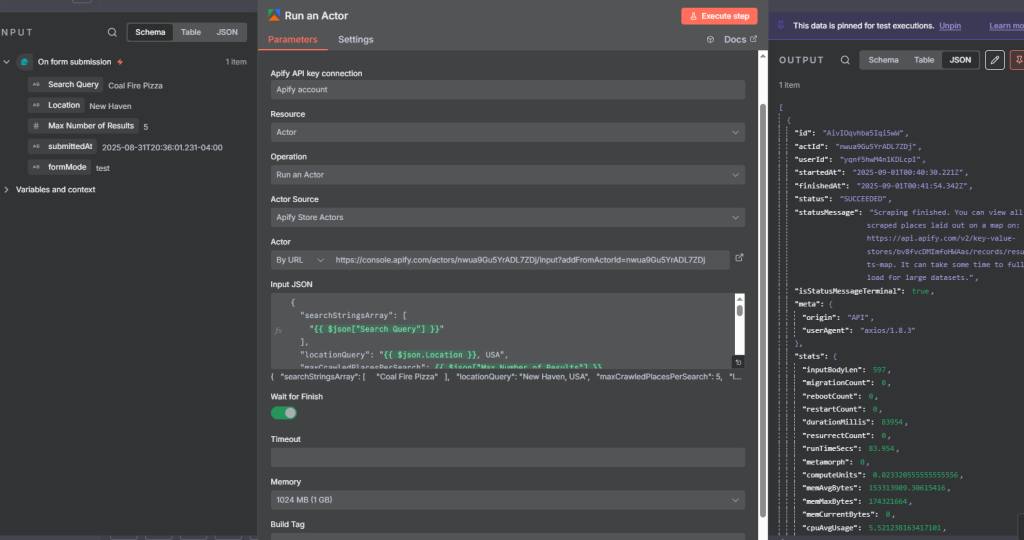Open the Actor Source dropdown

507,217
